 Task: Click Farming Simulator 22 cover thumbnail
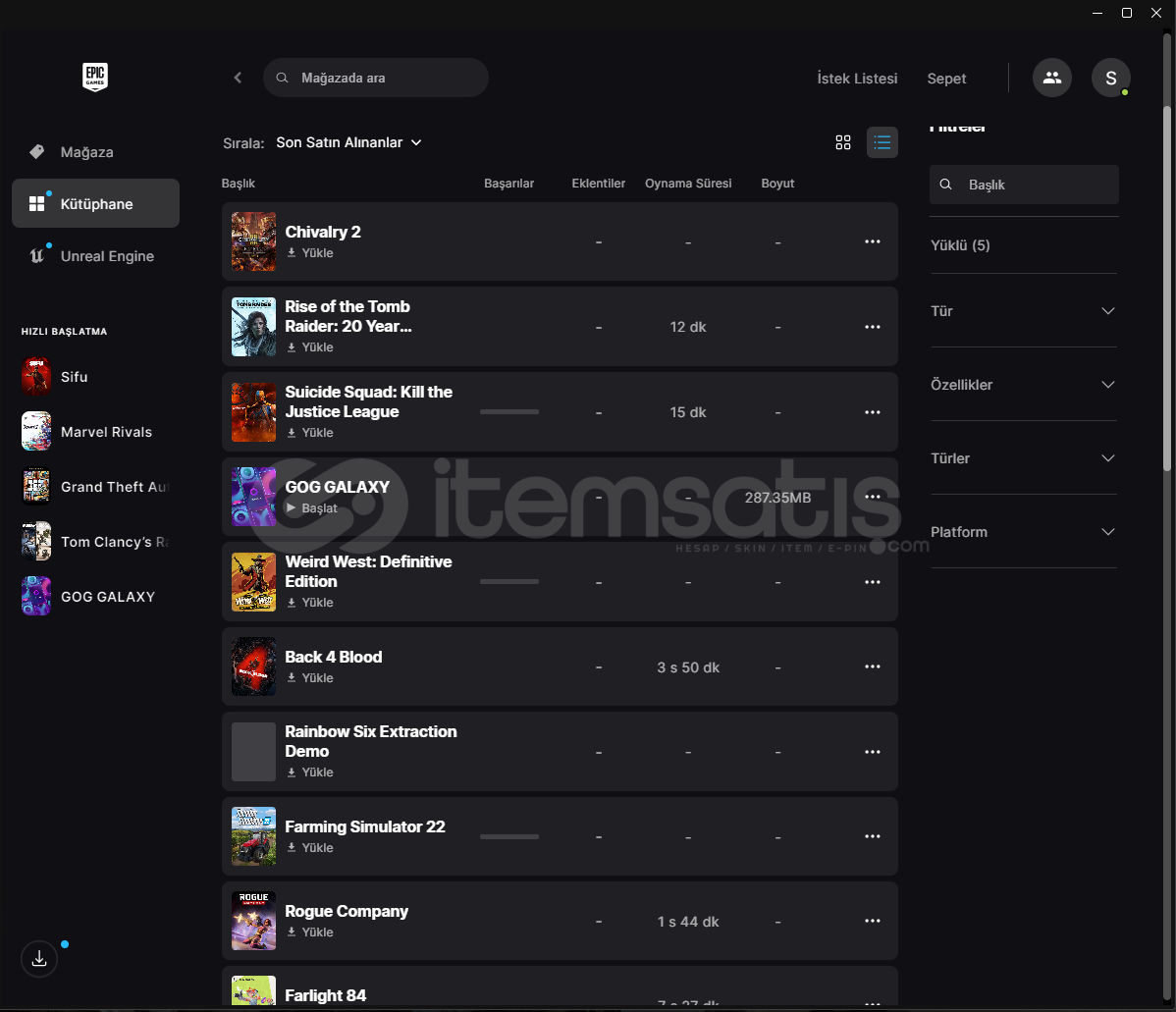coord(253,836)
